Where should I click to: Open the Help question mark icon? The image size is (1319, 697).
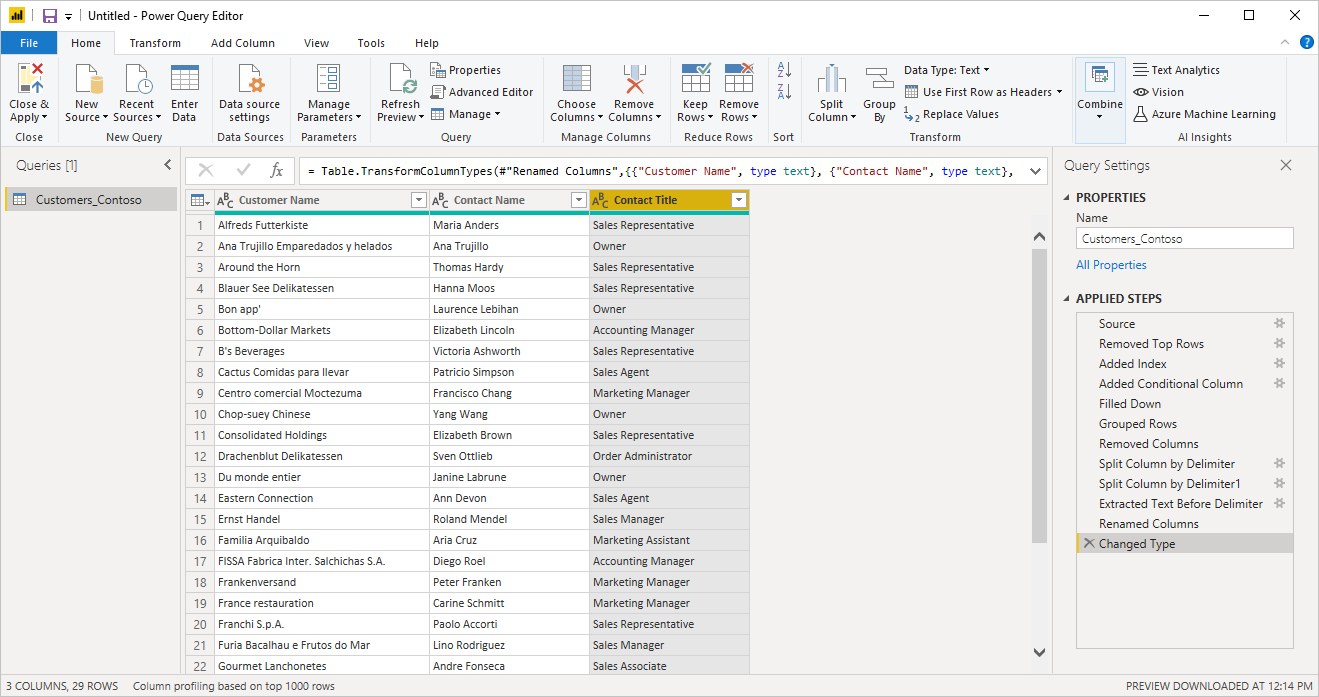1306,43
